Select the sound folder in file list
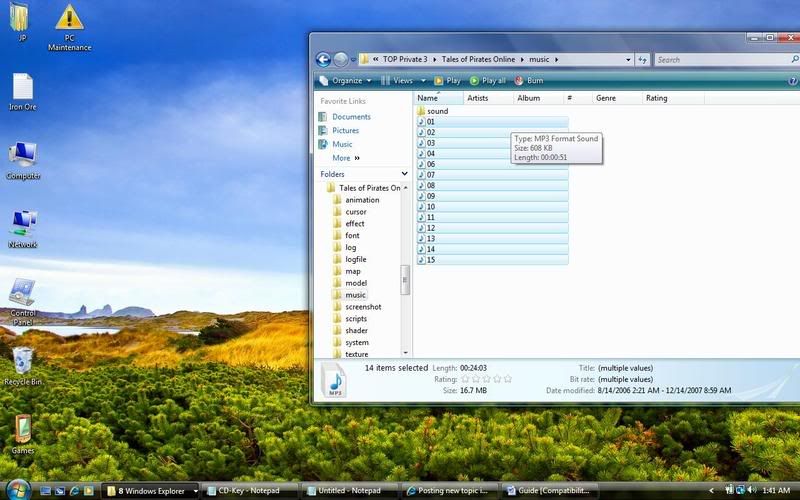The width and height of the screenshot is (800, 500). coord(437,111)
